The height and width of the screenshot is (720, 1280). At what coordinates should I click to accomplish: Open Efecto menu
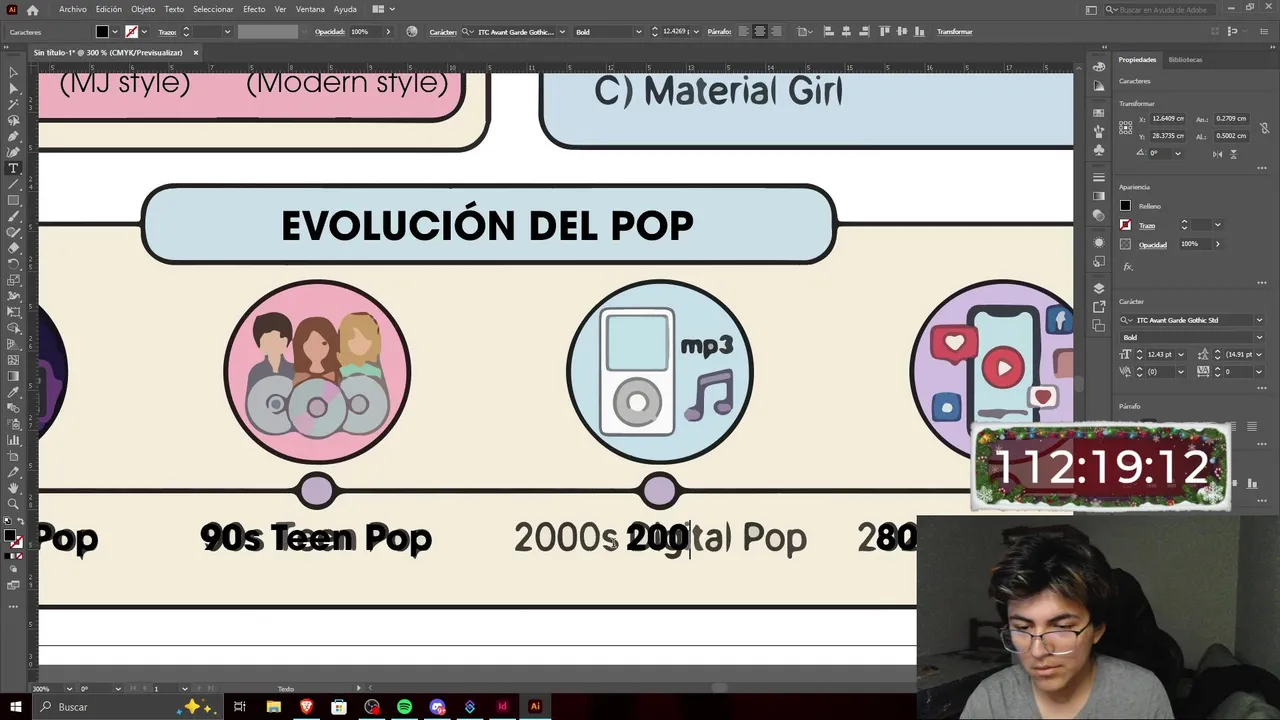click(254, 9)
